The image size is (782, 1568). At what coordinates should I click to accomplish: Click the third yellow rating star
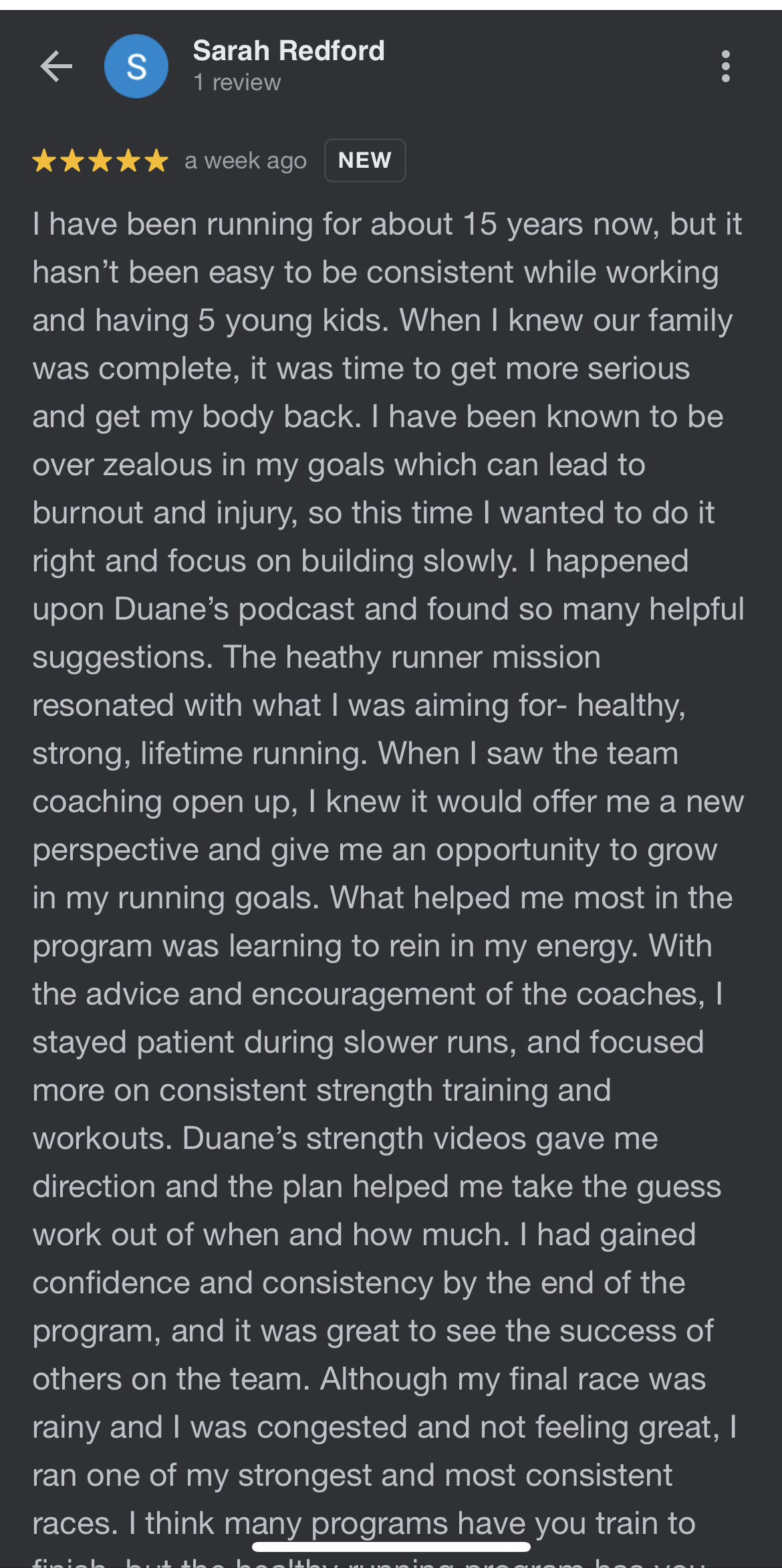100,161
